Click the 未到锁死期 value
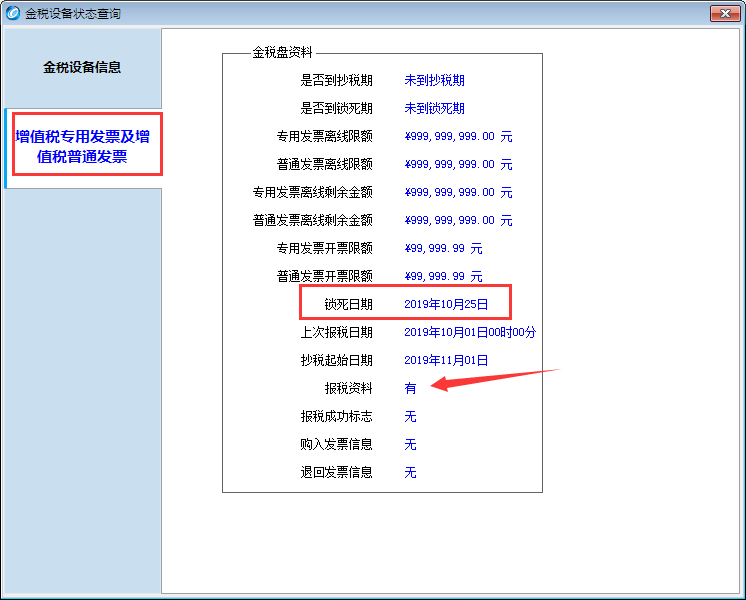This screenshot has height=600, width=746. tap(434, 108)
